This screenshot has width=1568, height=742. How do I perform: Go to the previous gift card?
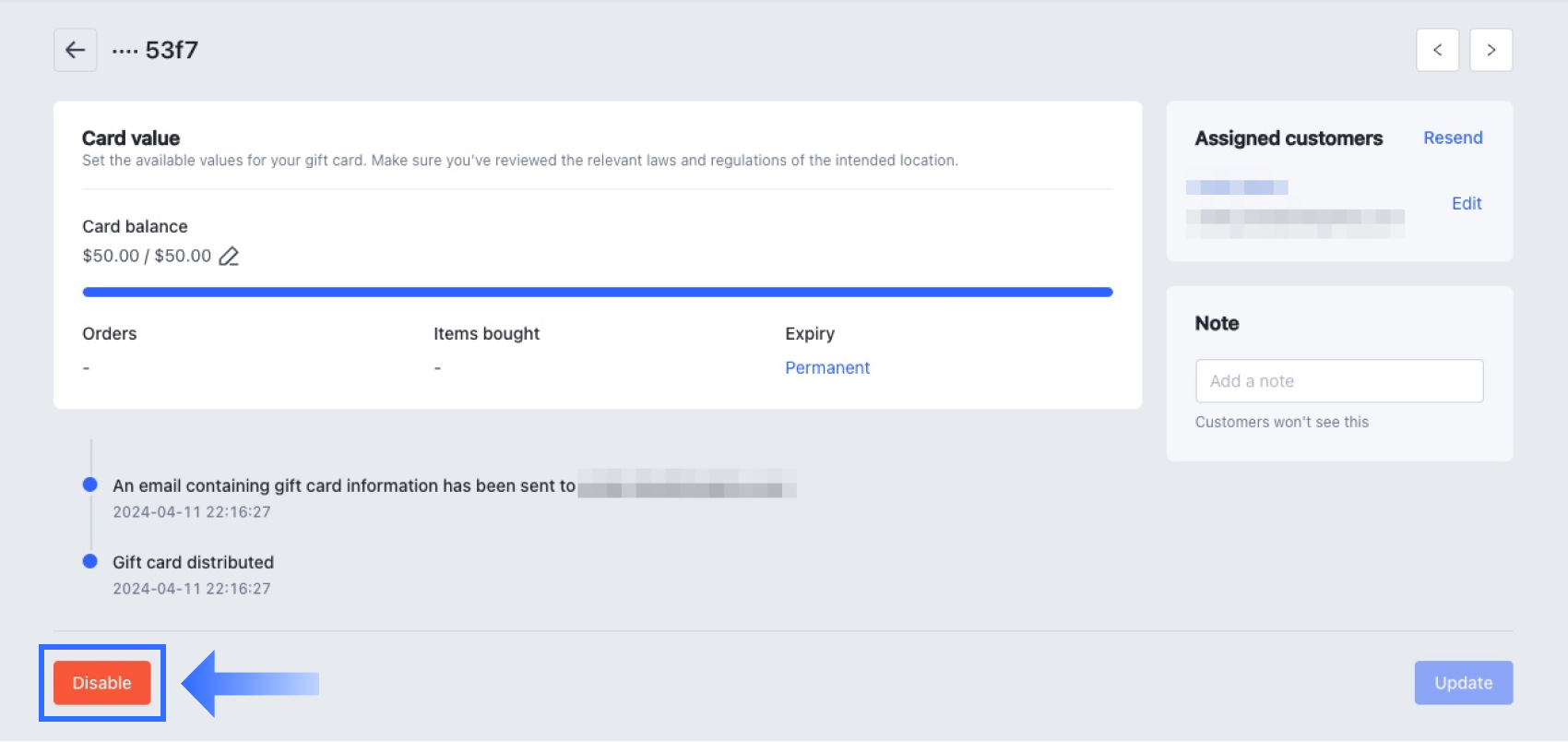pyautogui.click(x=1437, y=50)
